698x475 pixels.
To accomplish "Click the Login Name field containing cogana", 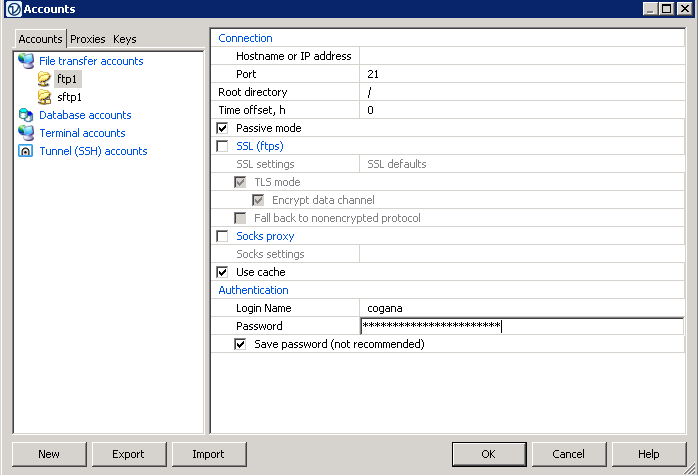I will pos(520,308).
